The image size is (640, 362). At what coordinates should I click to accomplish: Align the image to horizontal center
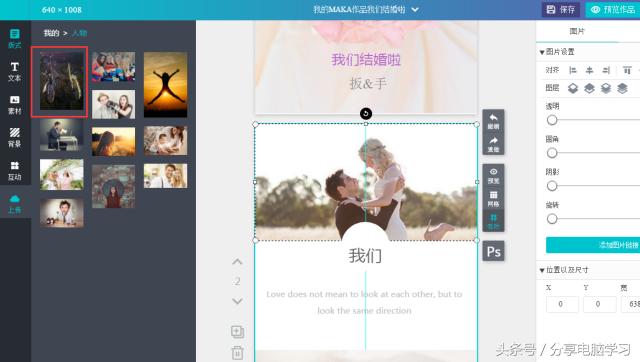[x=589, y=70]
